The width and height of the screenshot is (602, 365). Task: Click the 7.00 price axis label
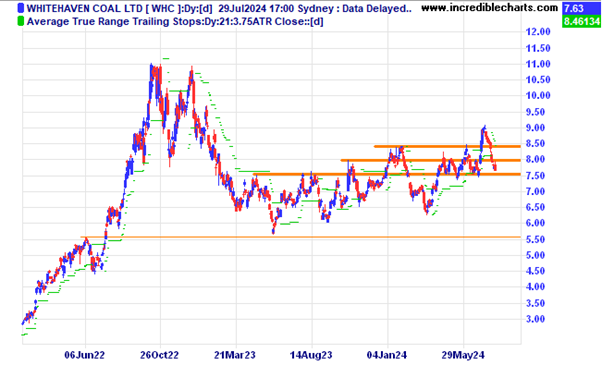[535, 192]
